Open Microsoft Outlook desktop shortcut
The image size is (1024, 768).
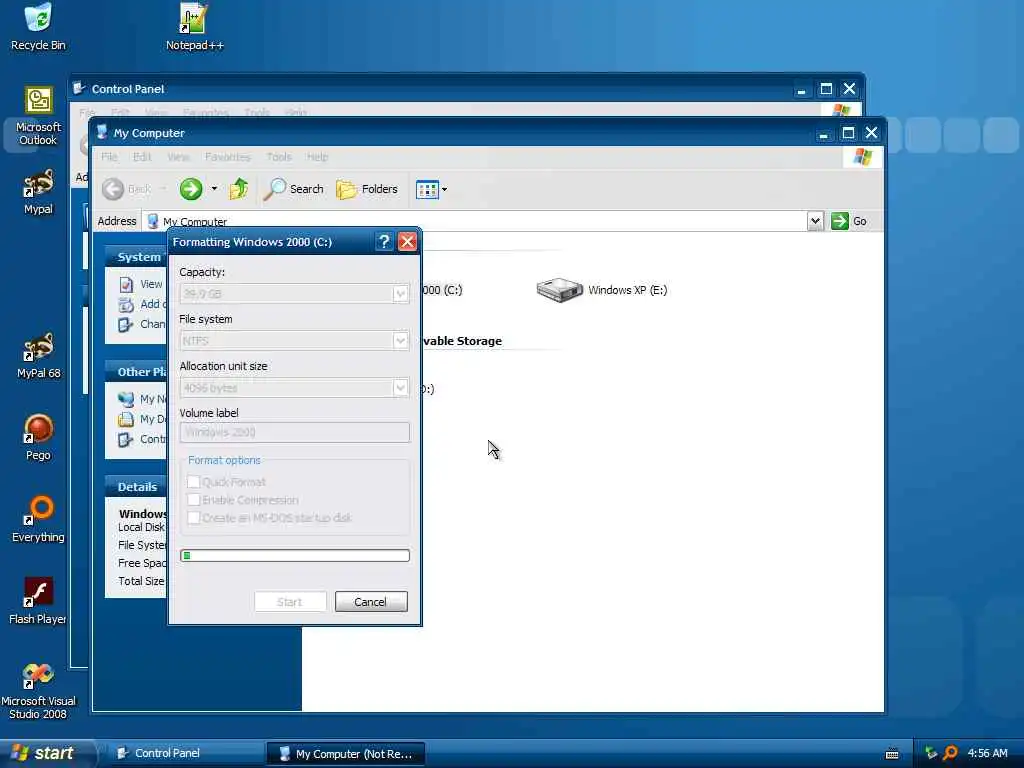tap(38, 116)
